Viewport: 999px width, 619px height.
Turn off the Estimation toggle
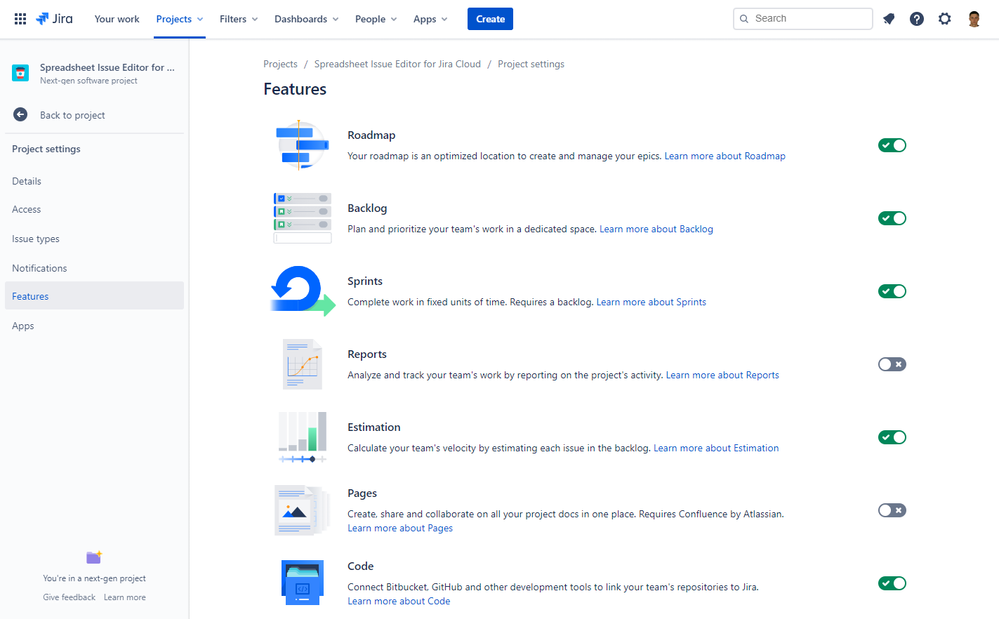(892, 438)
